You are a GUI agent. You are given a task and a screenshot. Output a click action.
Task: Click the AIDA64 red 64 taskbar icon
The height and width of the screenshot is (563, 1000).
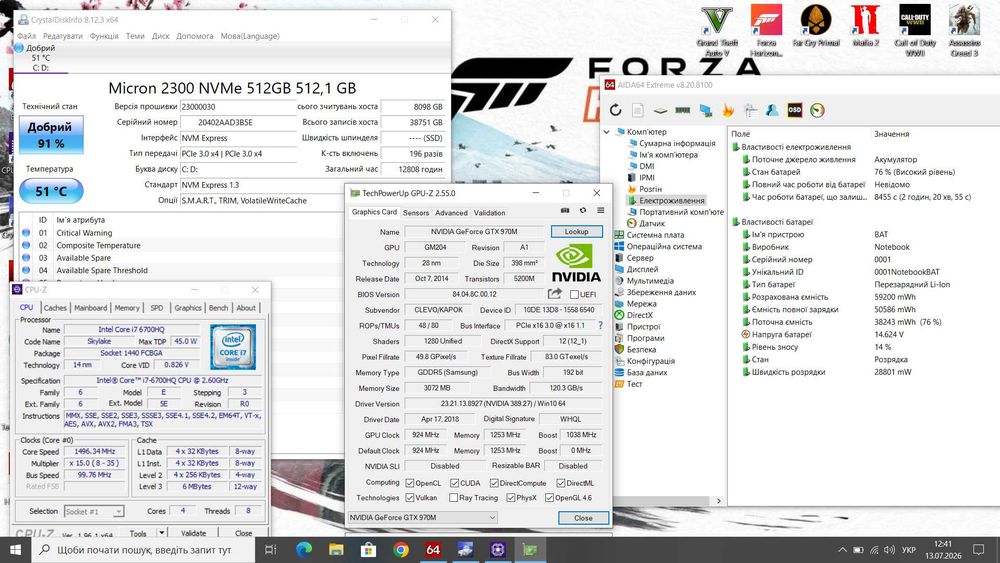click(433, 549)
